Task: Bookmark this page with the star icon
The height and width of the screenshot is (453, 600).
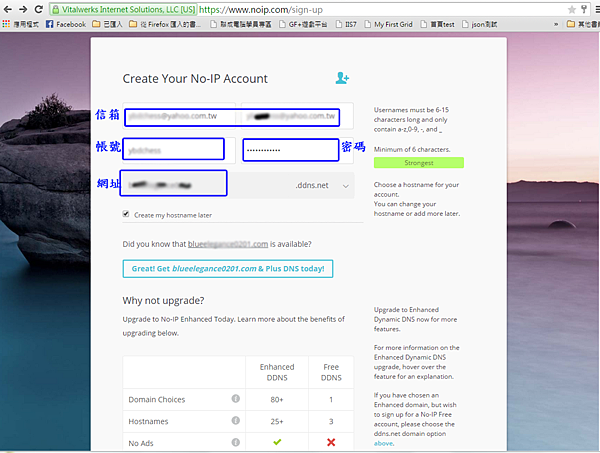Action: [x=572, y=10]
